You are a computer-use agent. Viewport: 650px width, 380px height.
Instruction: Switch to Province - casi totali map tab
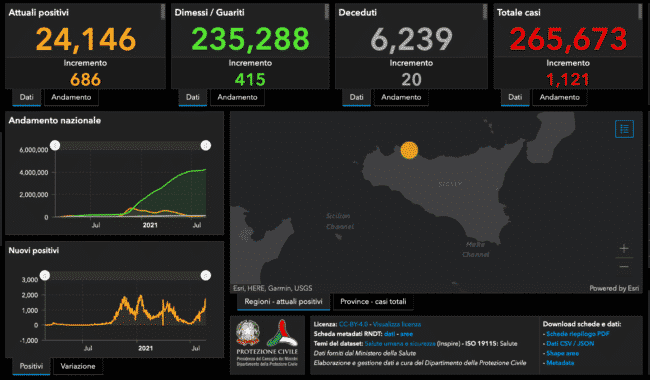tap(373, 302)
